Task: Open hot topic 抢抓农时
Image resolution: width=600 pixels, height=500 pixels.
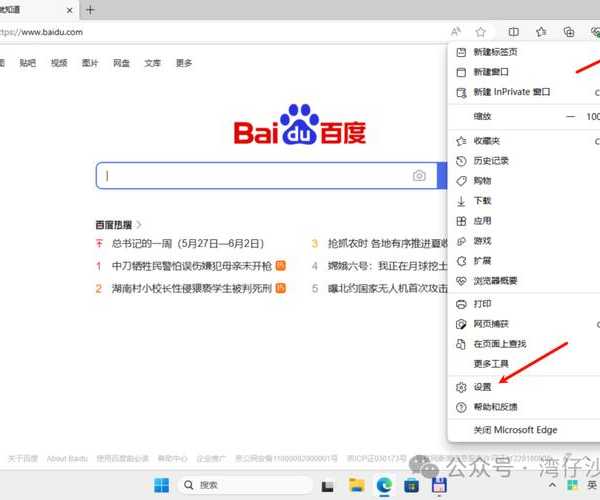Action: pyautogui.click(x=387, y=243)
